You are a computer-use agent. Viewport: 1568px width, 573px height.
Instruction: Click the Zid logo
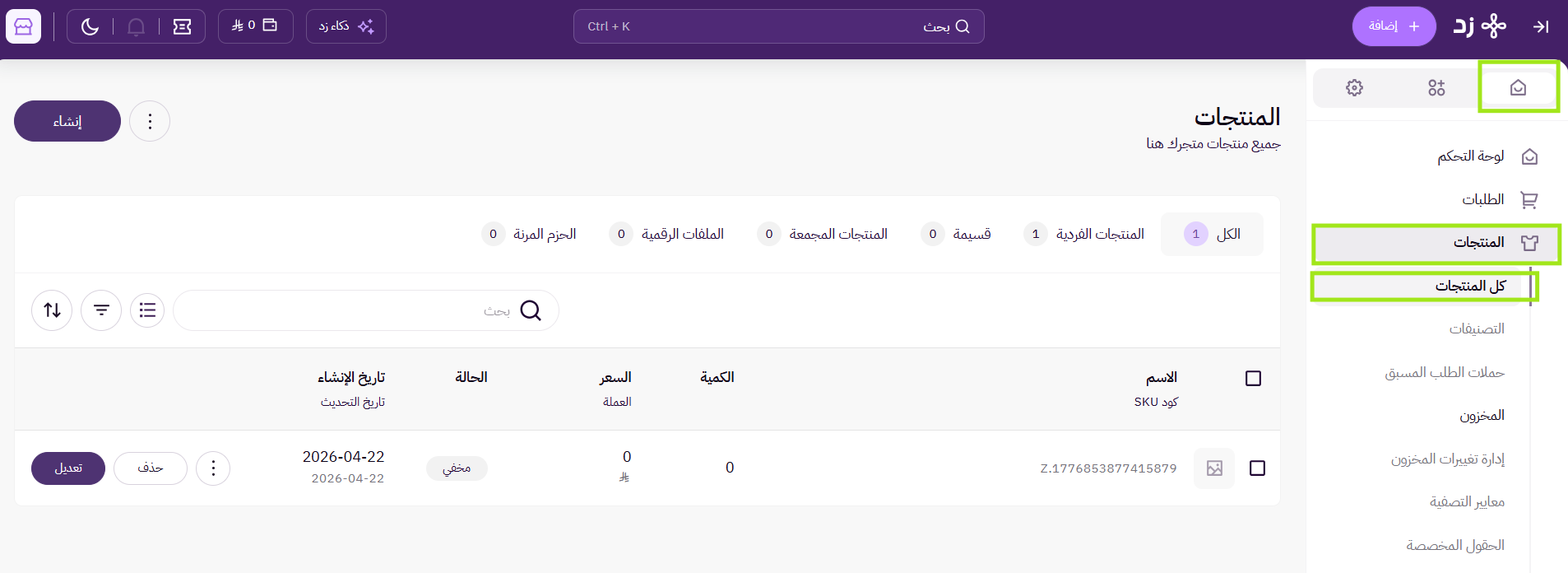(x=1479, y=26)
